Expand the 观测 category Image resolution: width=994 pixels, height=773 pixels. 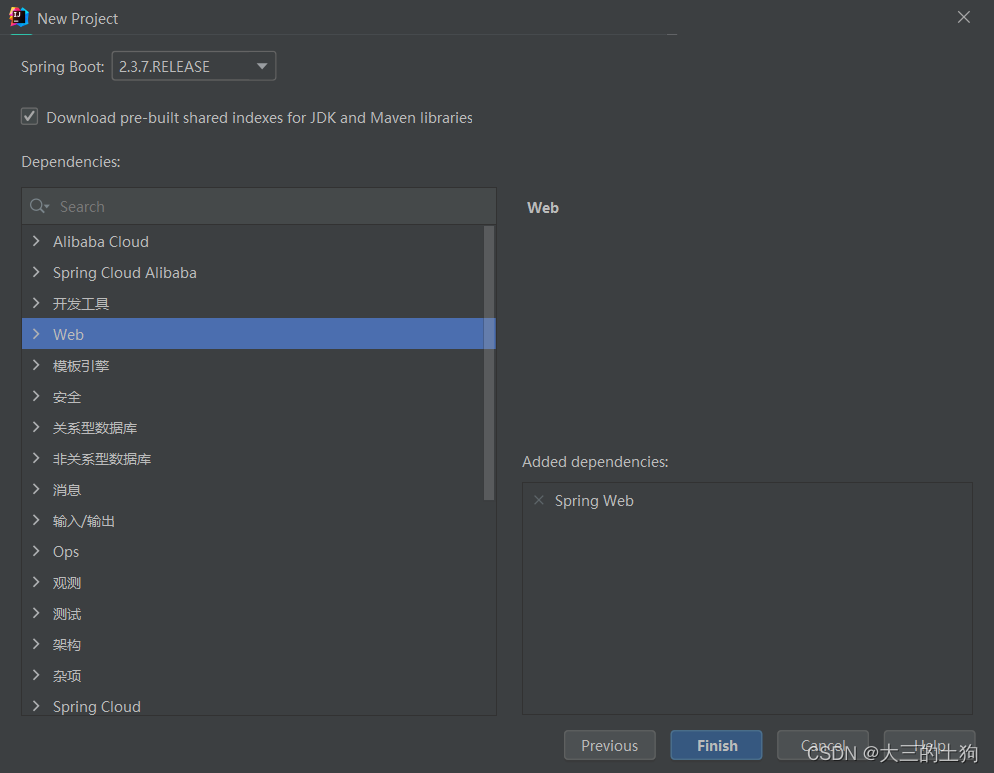tap(36, 582)
